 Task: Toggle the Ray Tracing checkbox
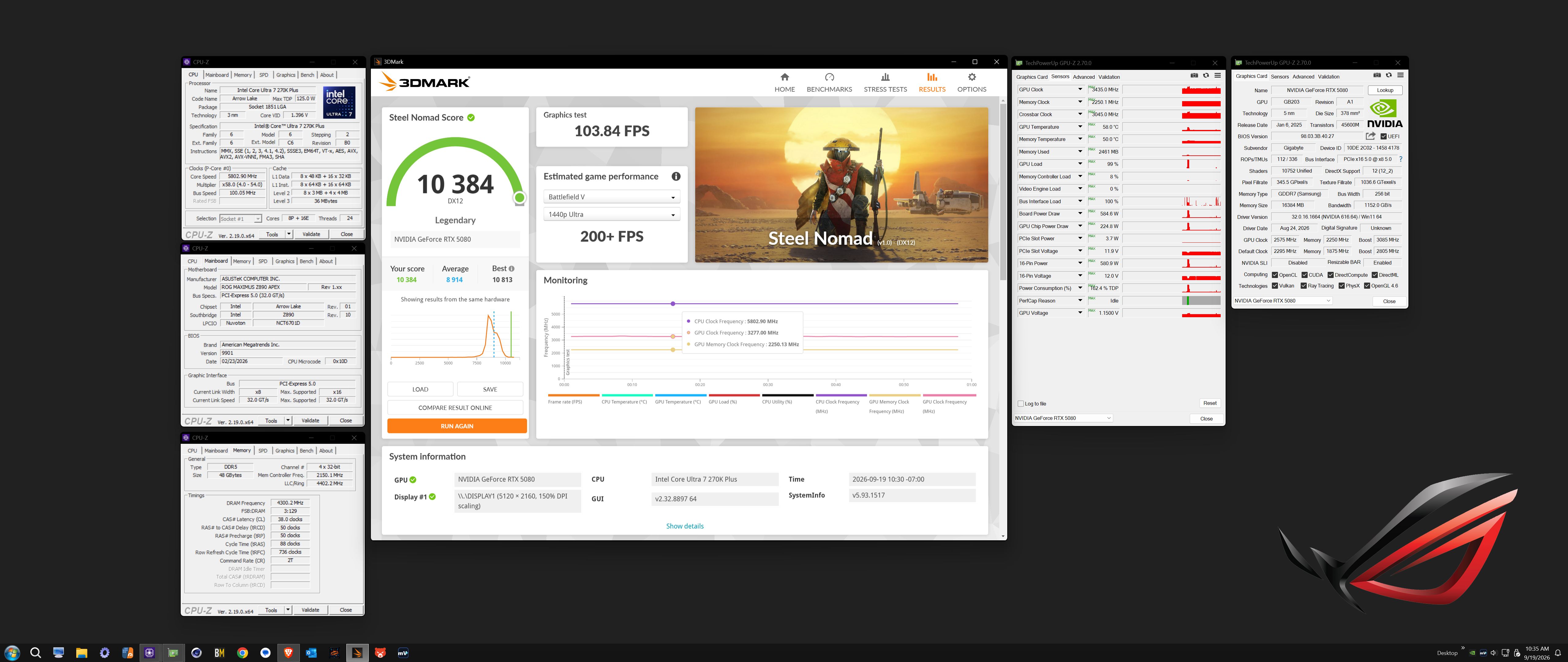coord(1303,286)
